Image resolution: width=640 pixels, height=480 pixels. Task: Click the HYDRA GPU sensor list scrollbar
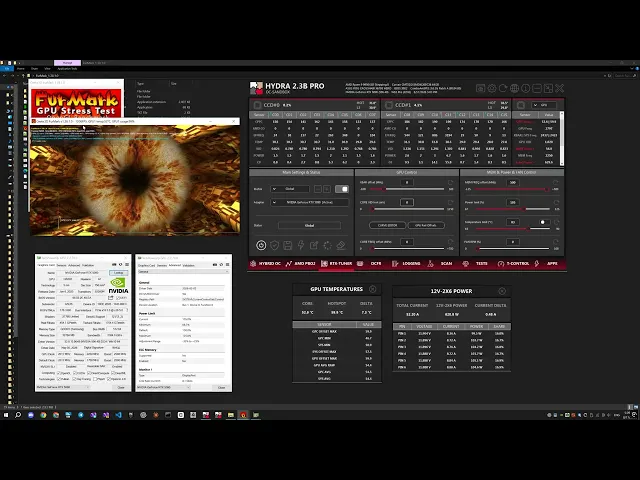562,138
